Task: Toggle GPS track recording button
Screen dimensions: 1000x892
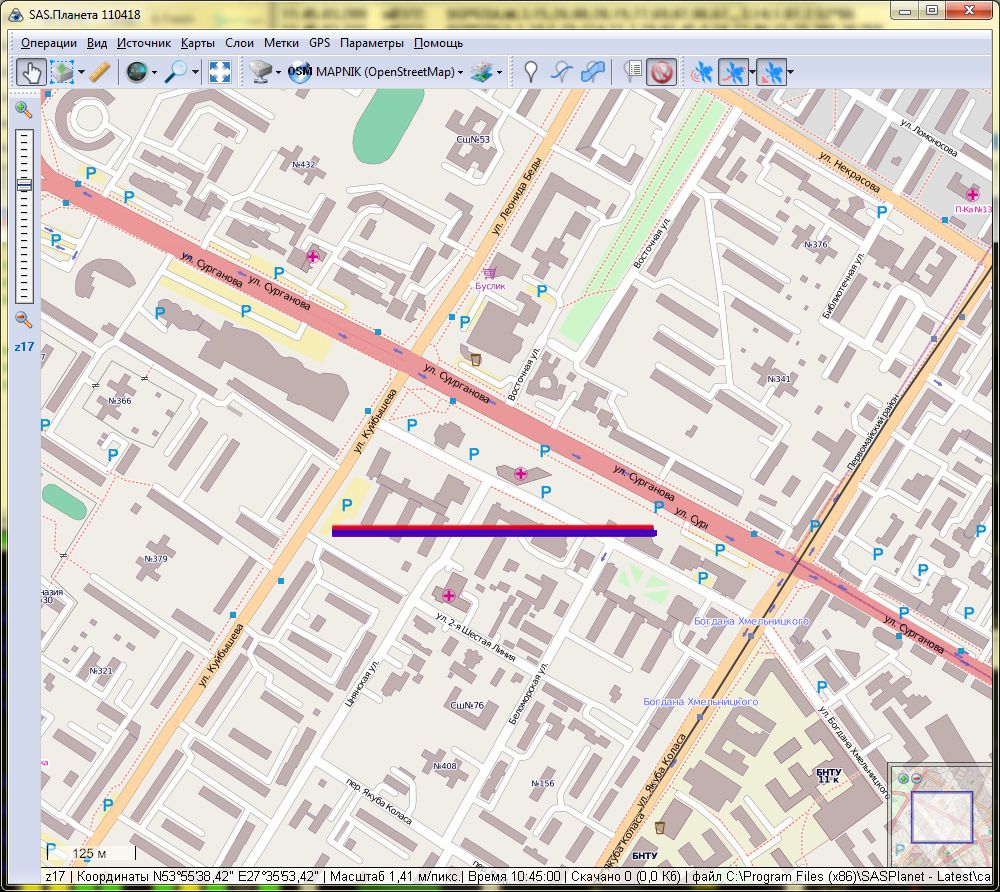Action: pos(734,72)
